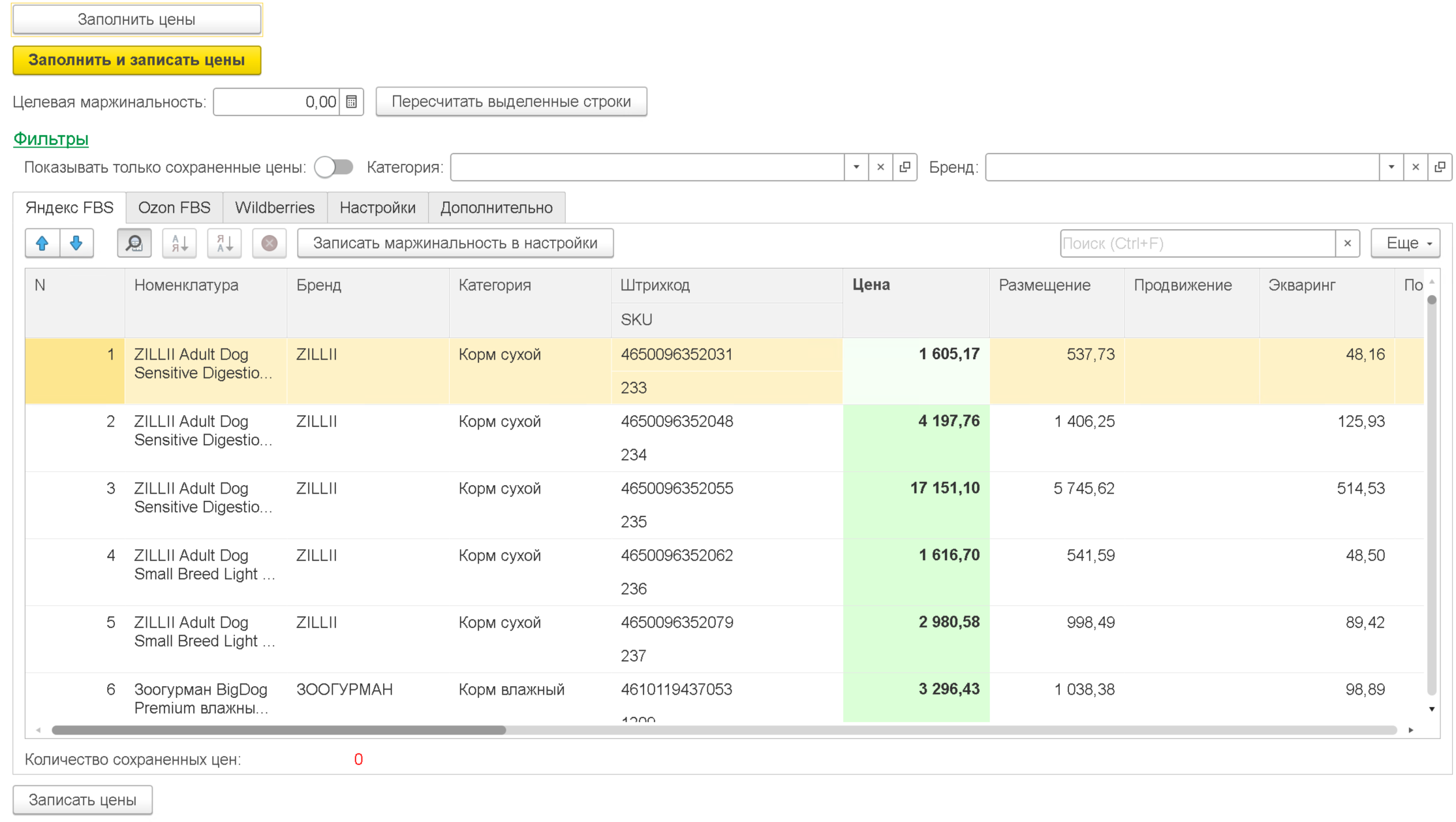
Task: Click the cancel search red cross icon
Action: coord(270,244)
